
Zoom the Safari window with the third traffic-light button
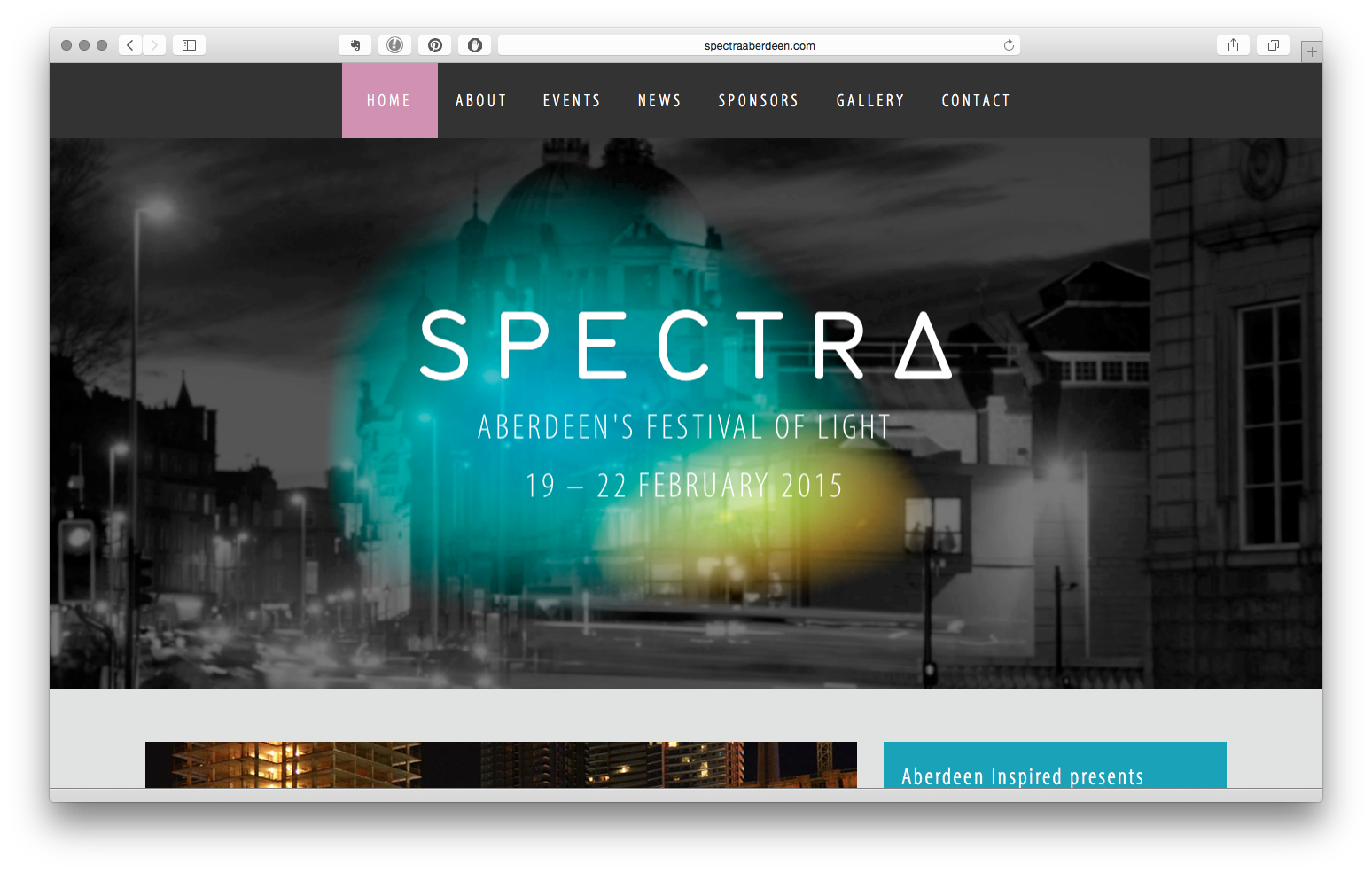pos(102,45)
